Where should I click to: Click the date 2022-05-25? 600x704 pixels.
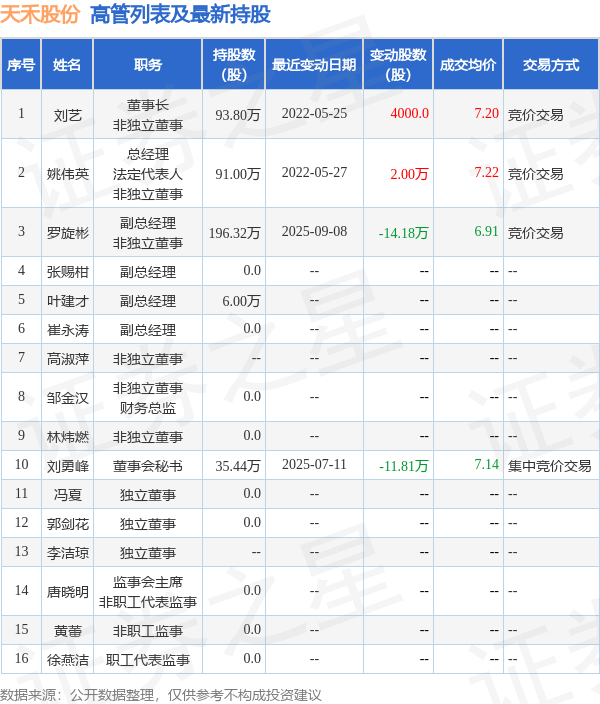tap(314, 114)
